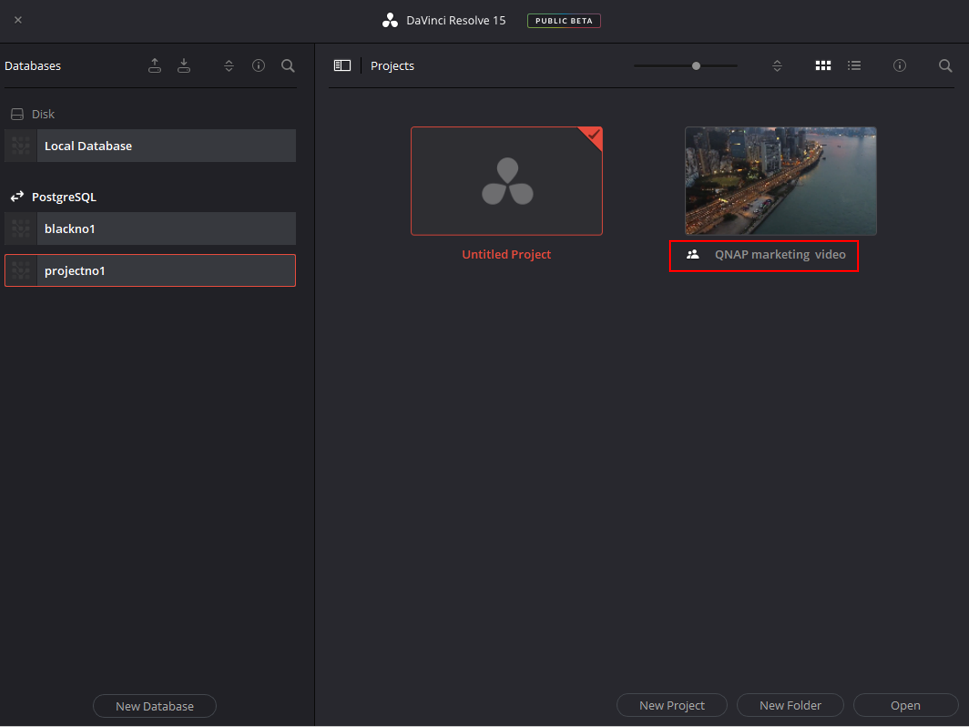The width and height of the screenshot is (969, 727).
Task: Click the DaVinci Resolve logo icon in title
Action: (390, 20)
